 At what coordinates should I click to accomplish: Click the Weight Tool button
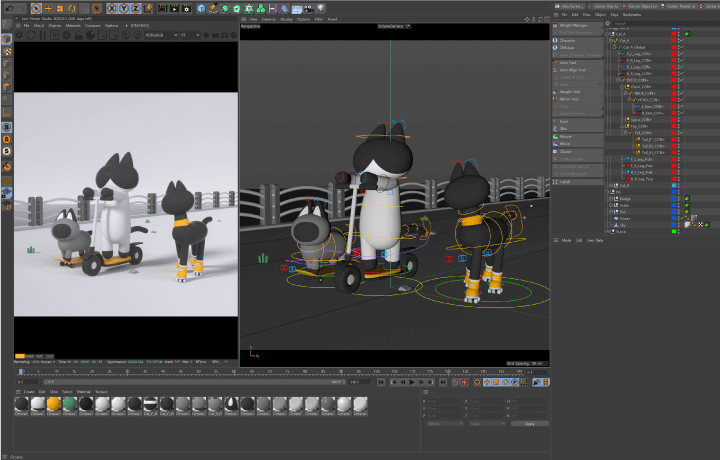pos(578,92)
